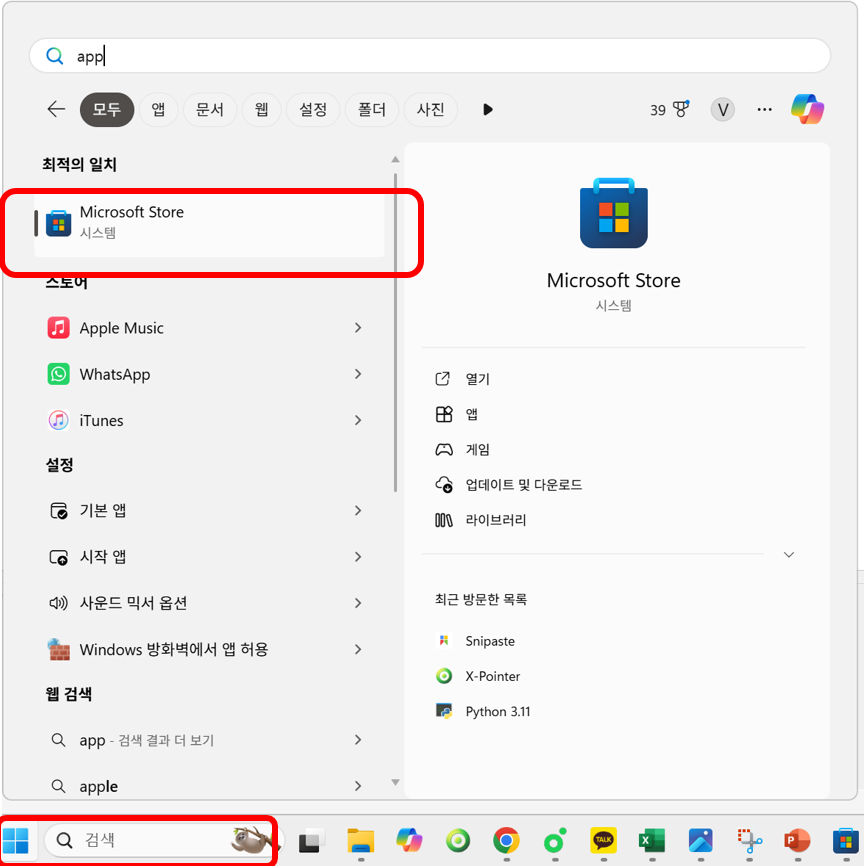Open PowerPoint from the taskbar
865x866 pixels.
pos(797,841)
